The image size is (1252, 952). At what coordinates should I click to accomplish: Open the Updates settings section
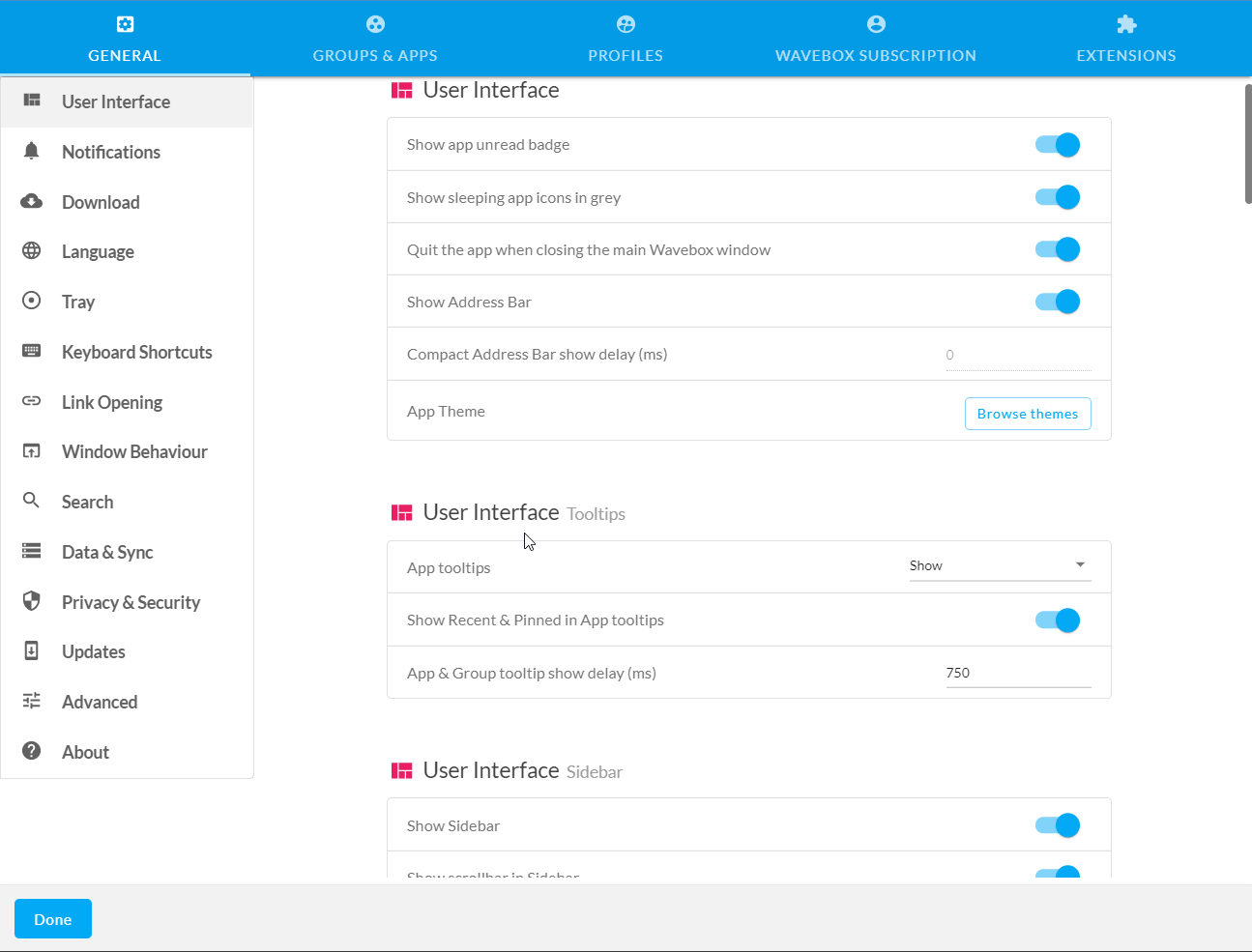coord(127,651)
